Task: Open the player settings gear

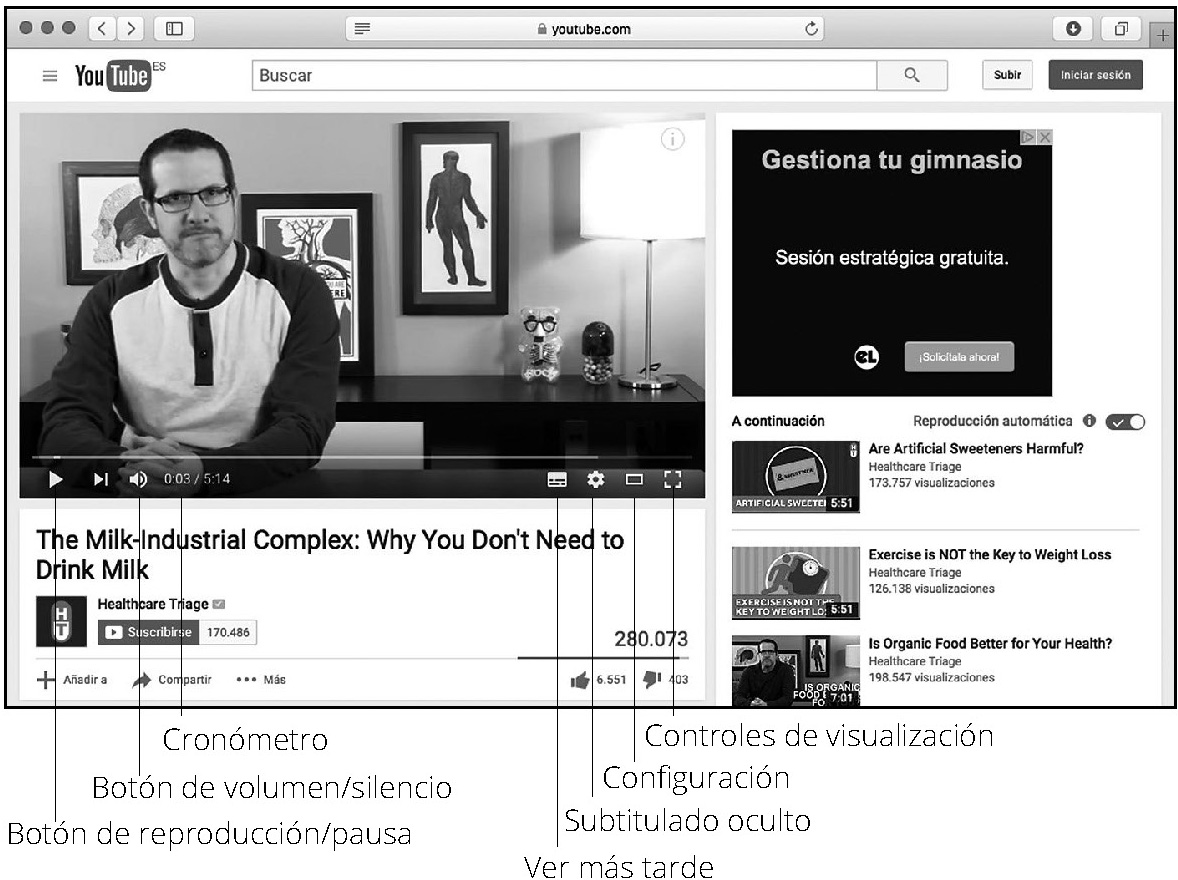Action: [596, 480]
